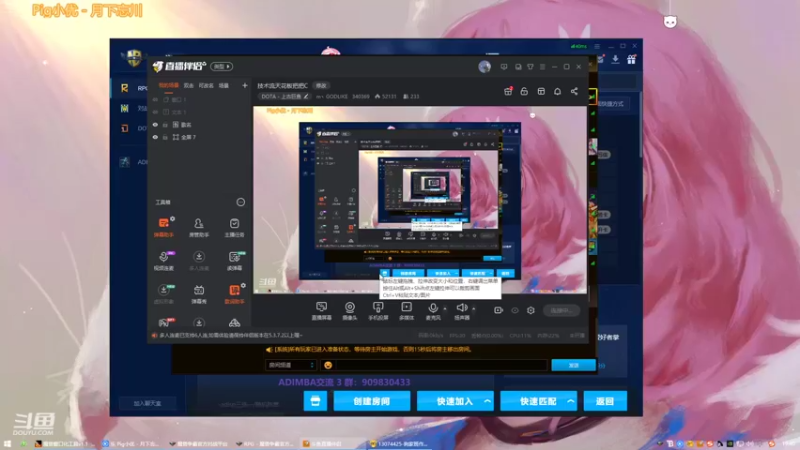Screen dimensions: 800x450
Task: Expand the speaker options arrow
Action: [473, 308]
